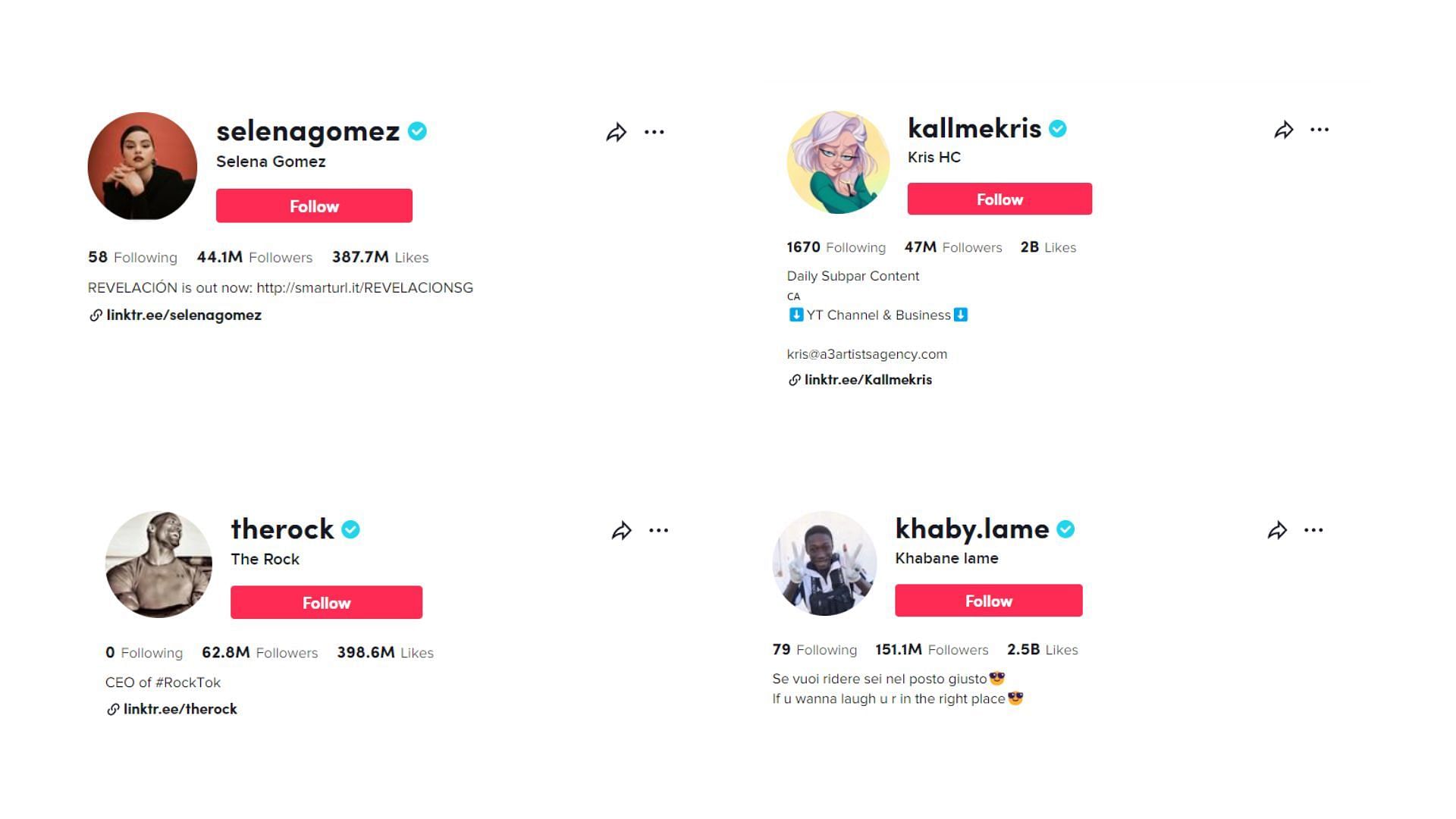Open linktr.ee/therock link
Image resolution: width=1456 pixels, height=819 pixels.
(180, 710)
